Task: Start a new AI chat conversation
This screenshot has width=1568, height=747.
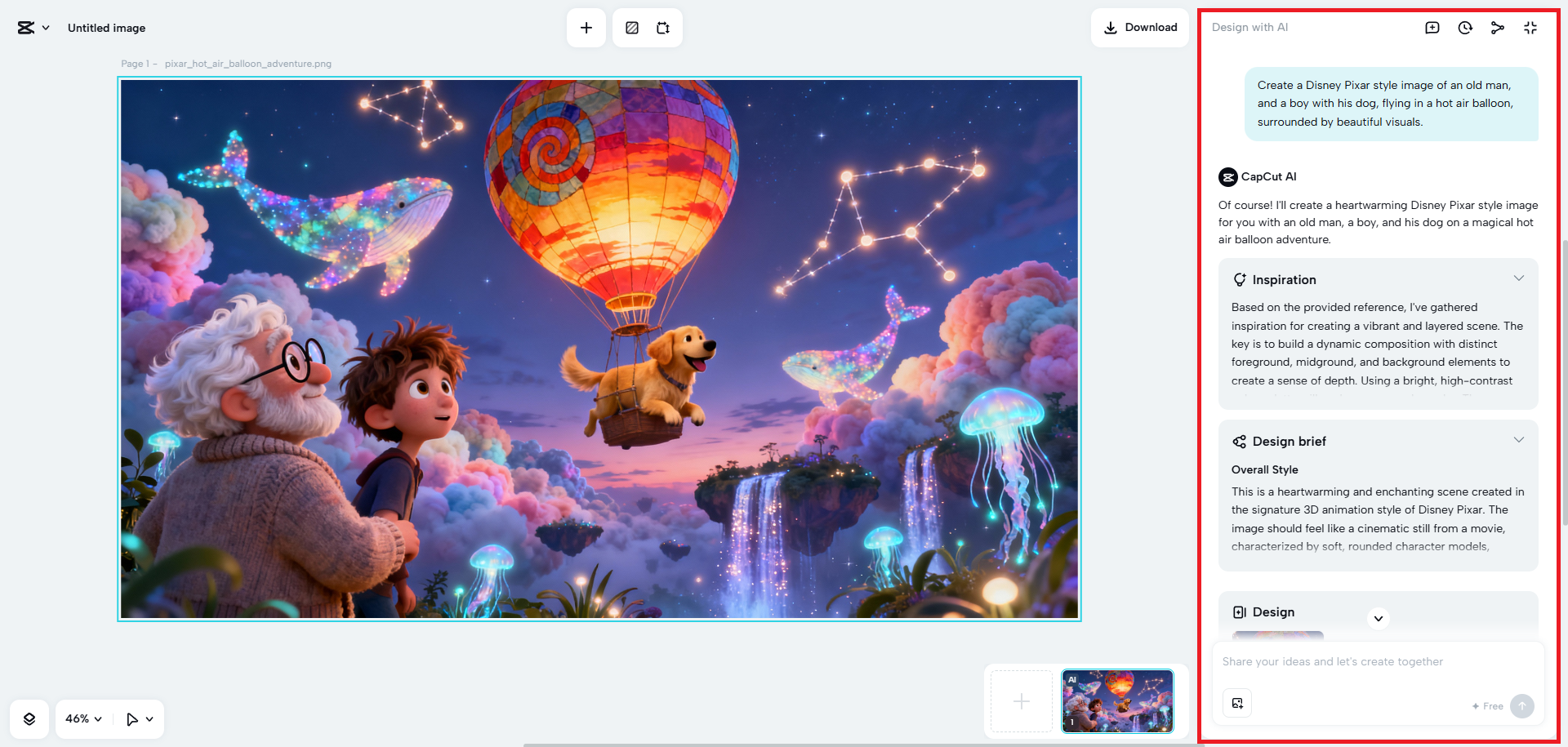Action: pyautogui.click(x=1432, y=27)
